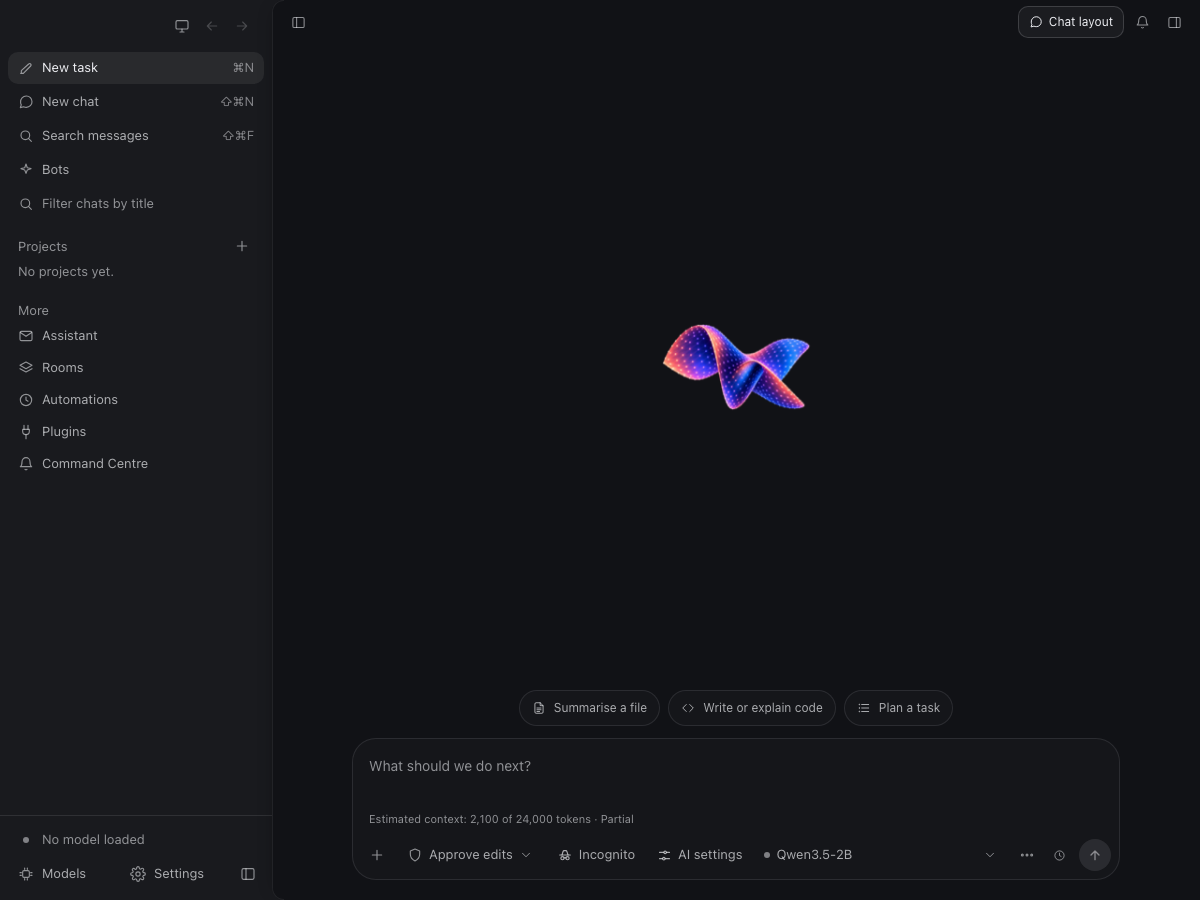Select the Qwen3.5-2B model selector

click(x=808, y=855)
